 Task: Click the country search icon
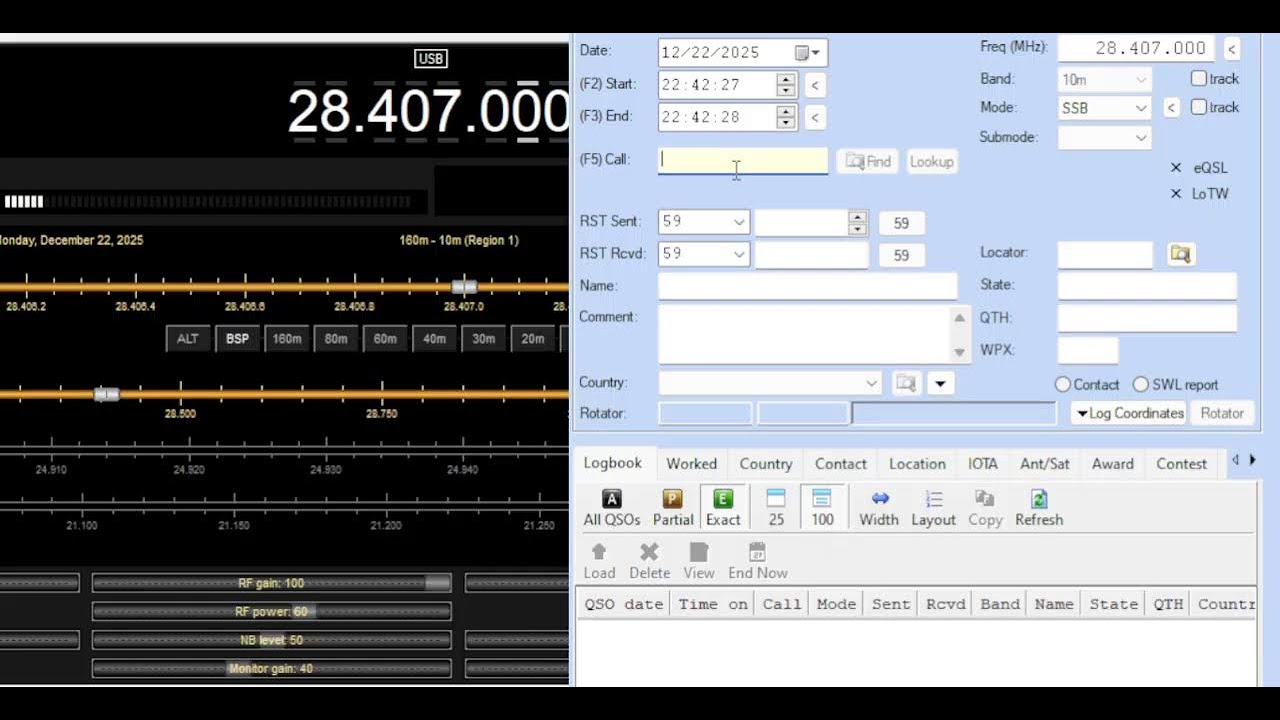point(906,383)
